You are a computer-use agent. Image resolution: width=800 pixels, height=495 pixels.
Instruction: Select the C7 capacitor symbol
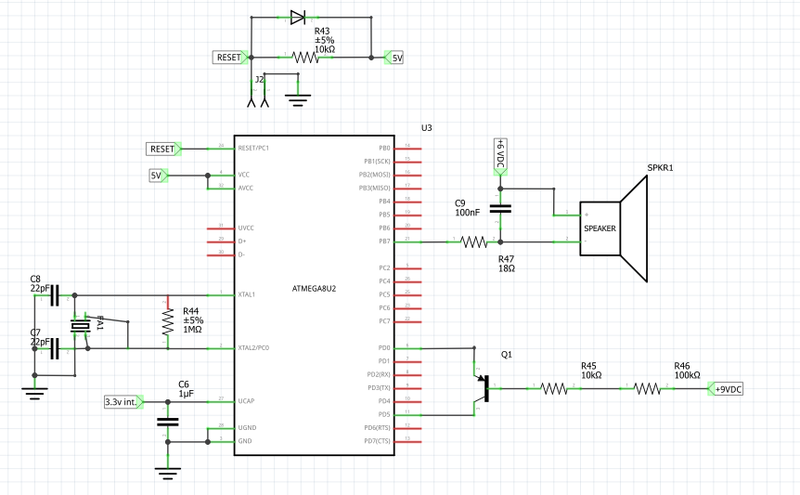tap(55, 349)
